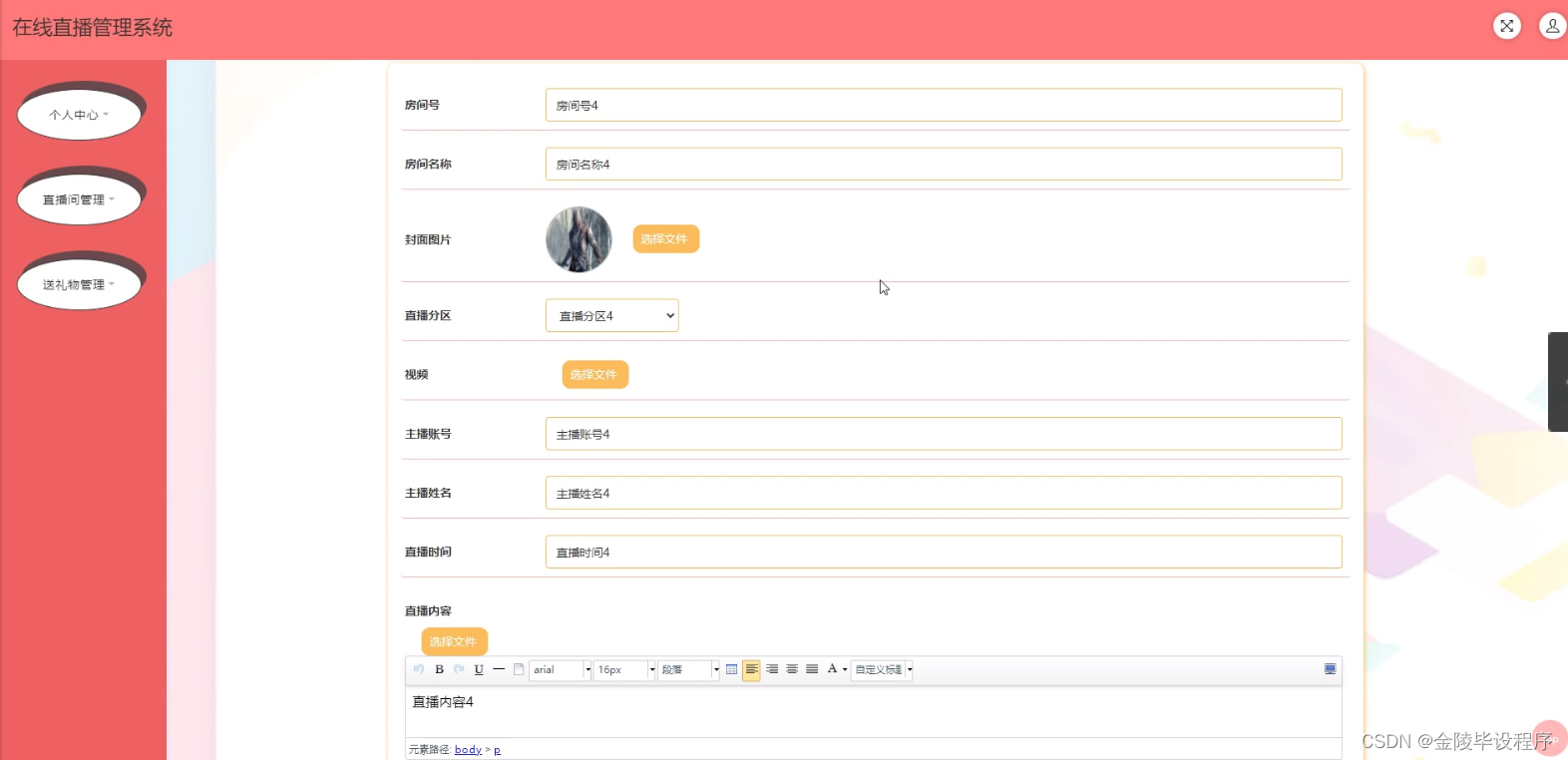Expand the 送礼物管理 sidebar menu
The height and width of the screenshot is (760, 1568).
point(80,284)
